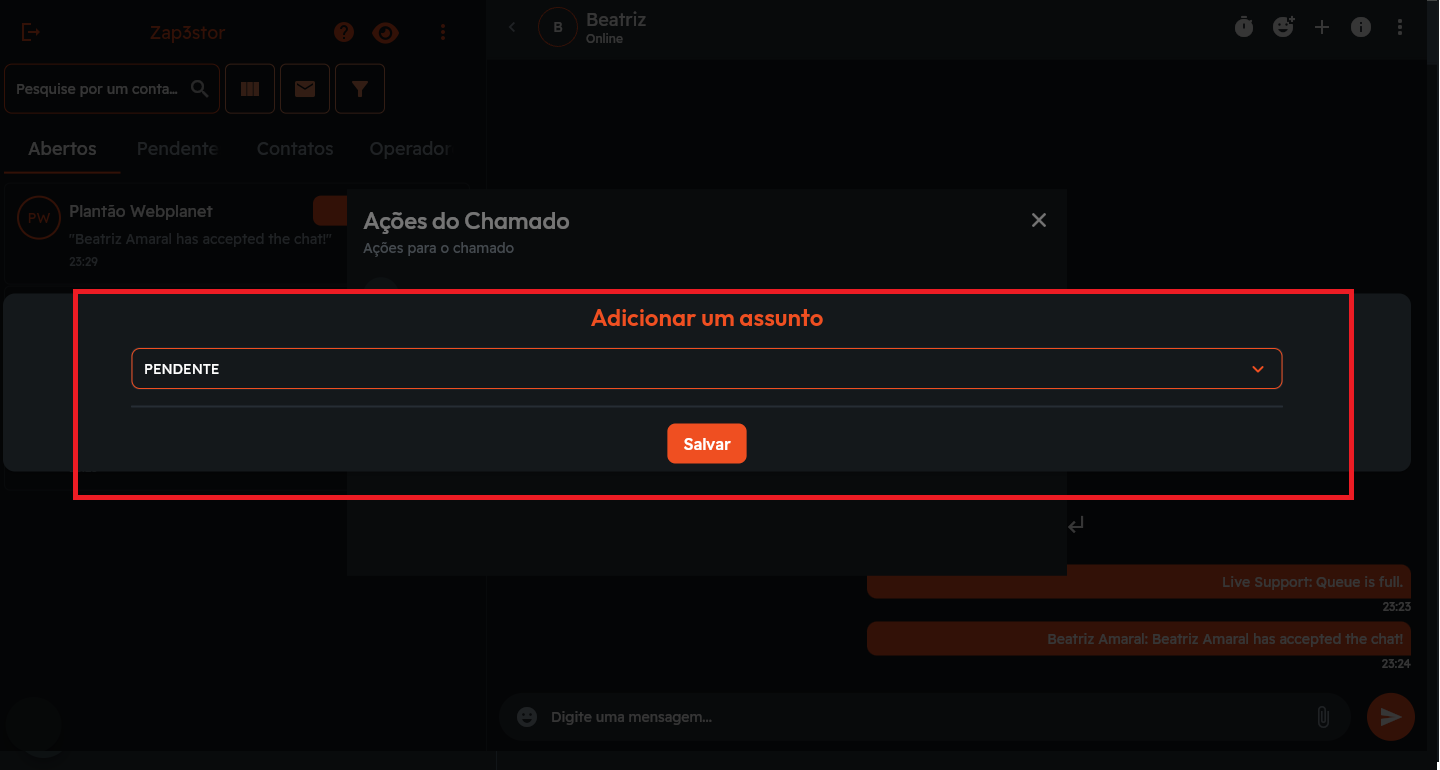
Task: Open the help question mark icon
Action: [344, 32]
